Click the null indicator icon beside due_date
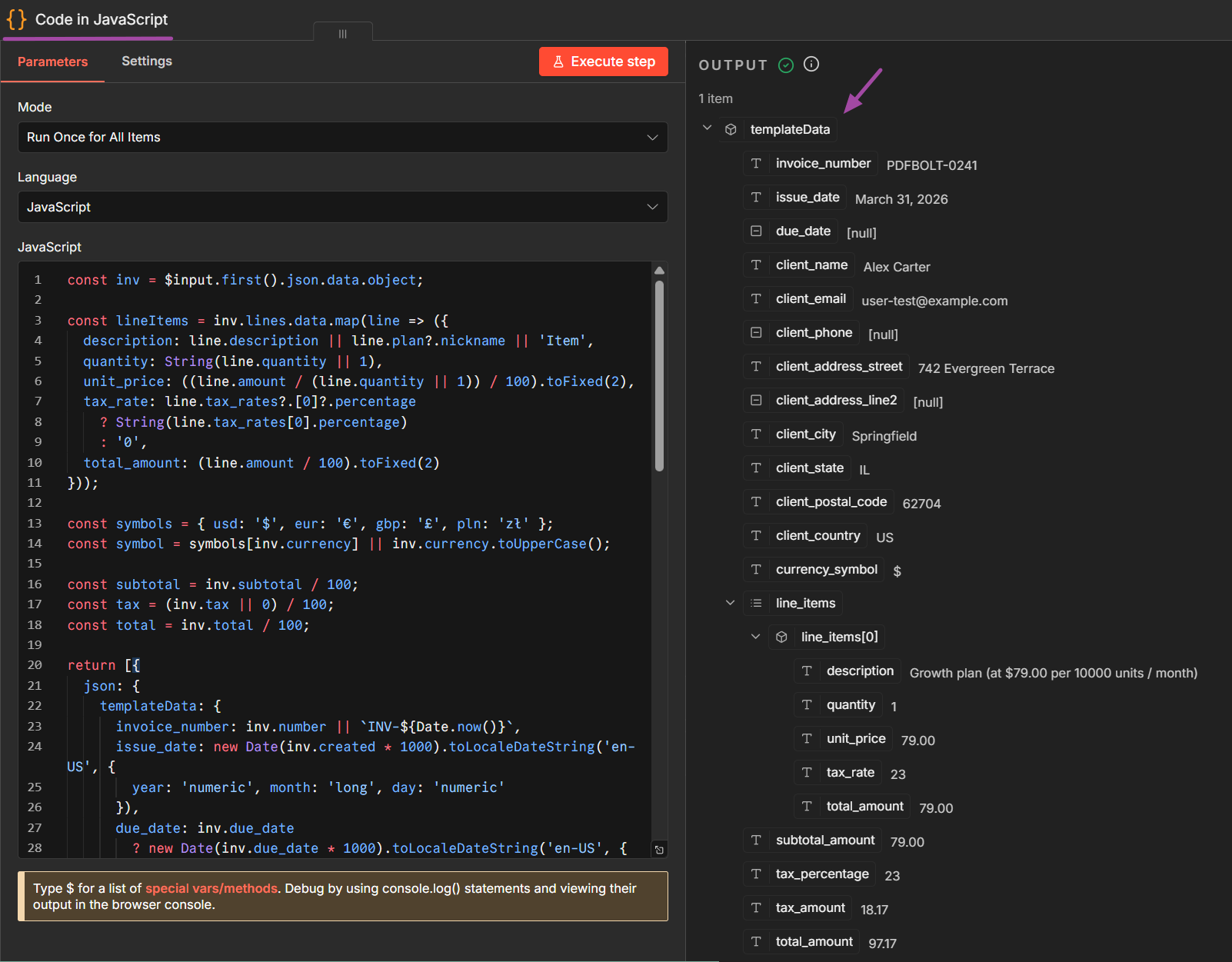 756,231
